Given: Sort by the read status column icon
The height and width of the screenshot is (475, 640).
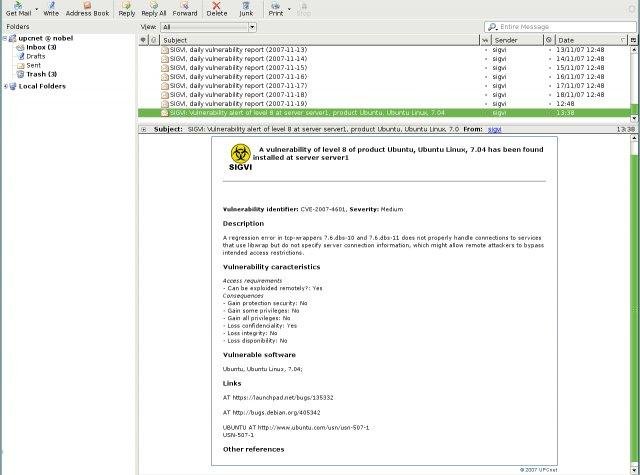Looking at the screenshot, I should click(x=485, y=40).
